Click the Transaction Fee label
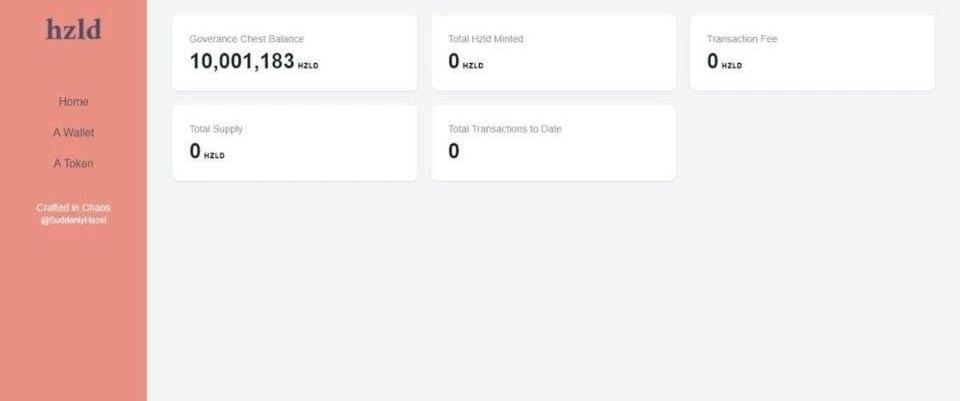This screenshot has width=960, height=401. (x=741, y=39)
